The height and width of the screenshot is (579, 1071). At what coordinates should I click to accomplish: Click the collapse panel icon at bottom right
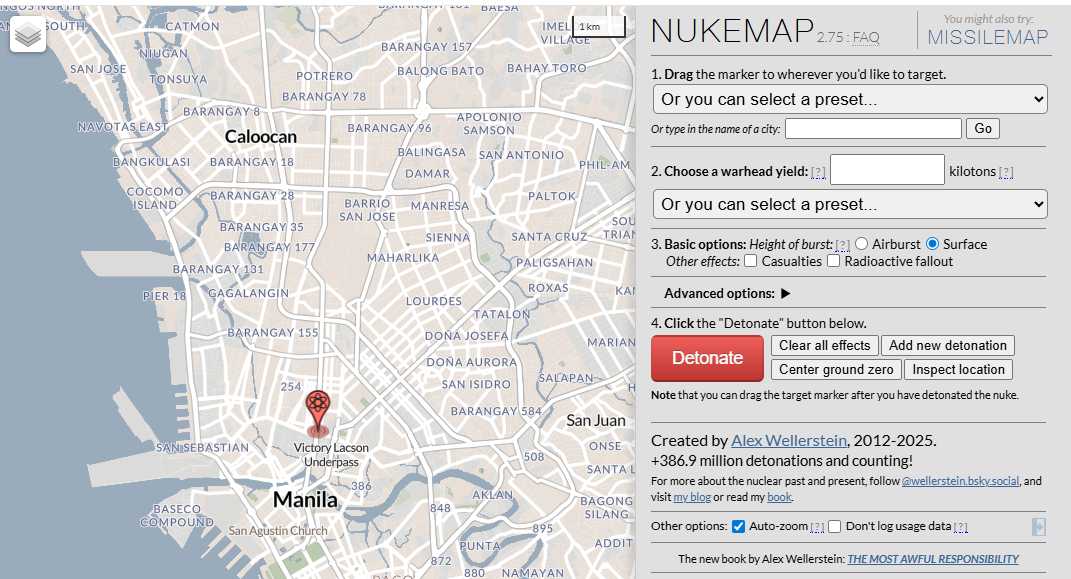tap(1039, 527)
